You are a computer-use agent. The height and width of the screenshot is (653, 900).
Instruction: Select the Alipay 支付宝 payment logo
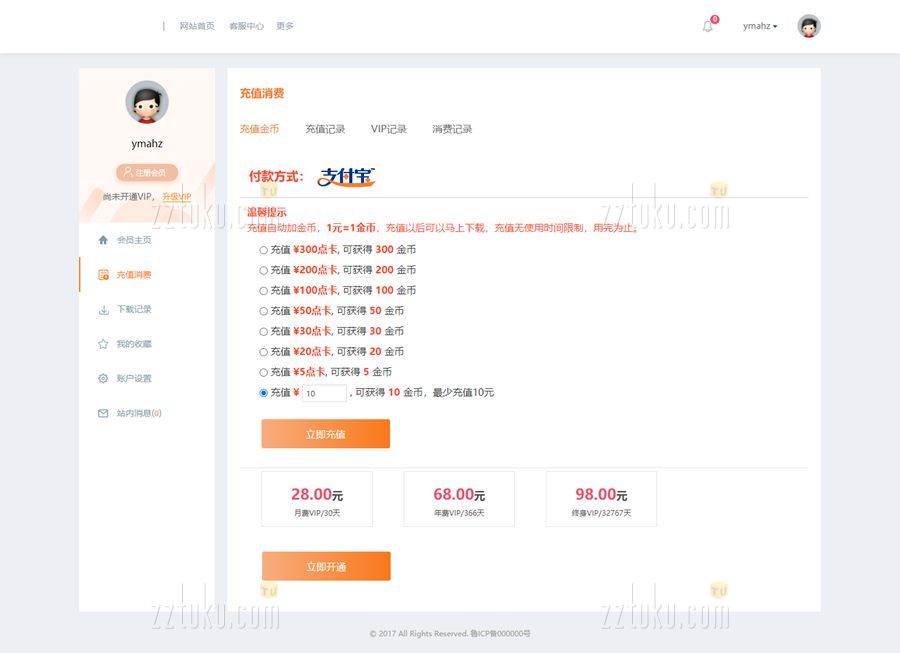click(x=346, y=177)
